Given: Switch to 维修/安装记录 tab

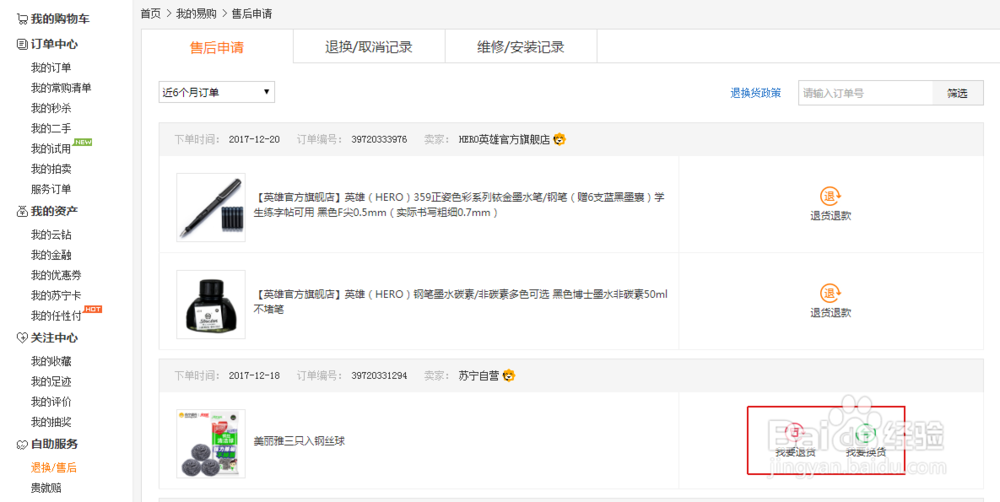Looking at the screenshot, I should (x=521, y=47).
